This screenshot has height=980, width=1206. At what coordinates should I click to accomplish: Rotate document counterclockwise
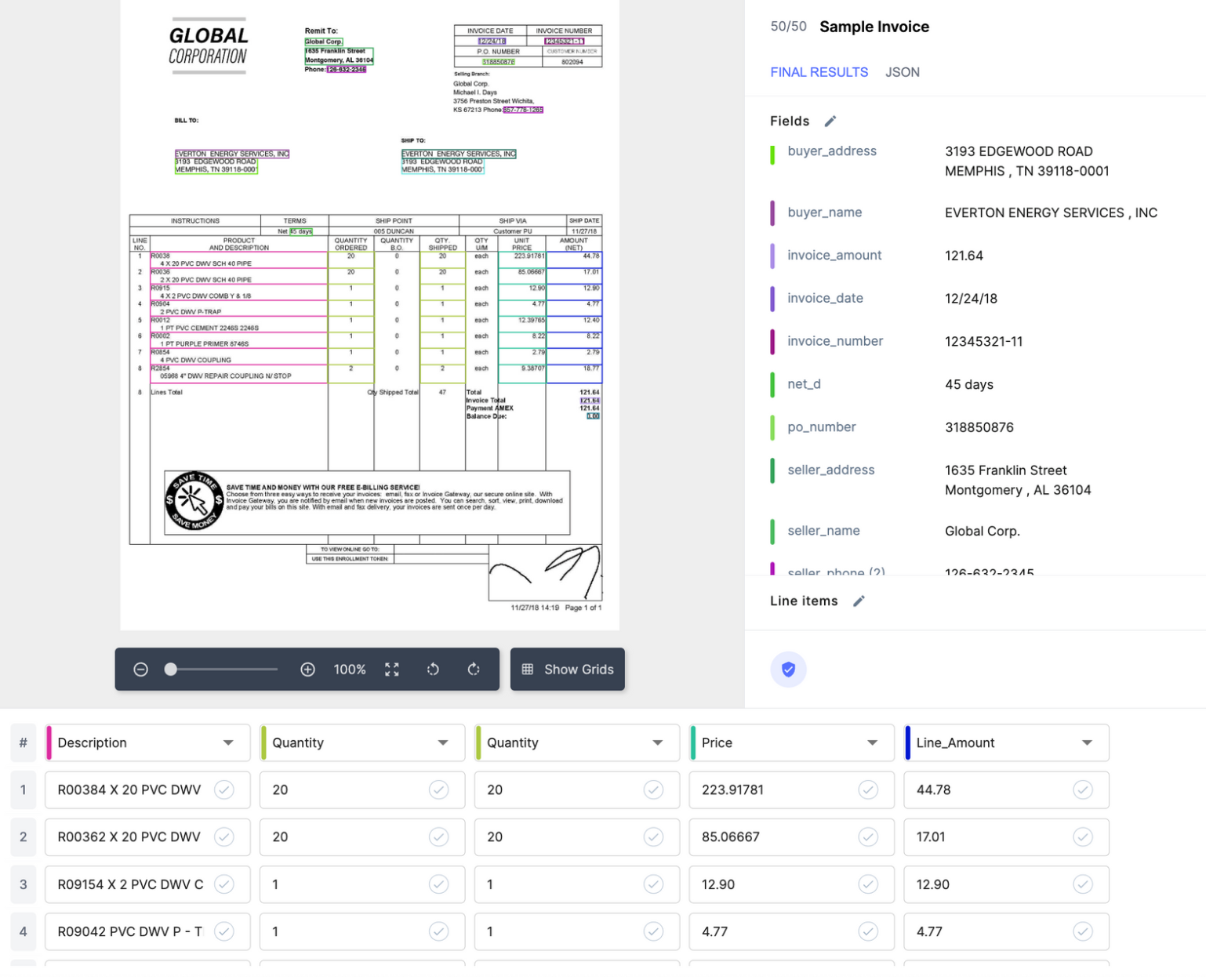tap(433, 669)
